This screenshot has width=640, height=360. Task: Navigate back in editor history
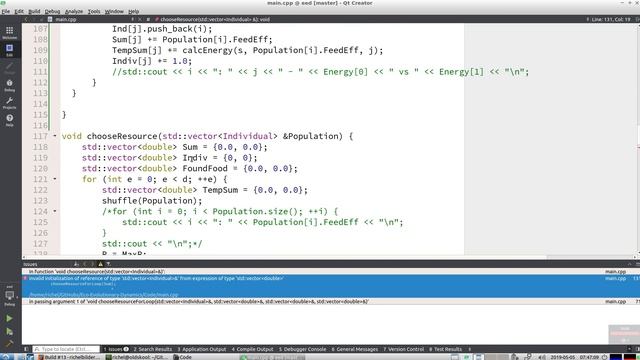pos(27,19)
